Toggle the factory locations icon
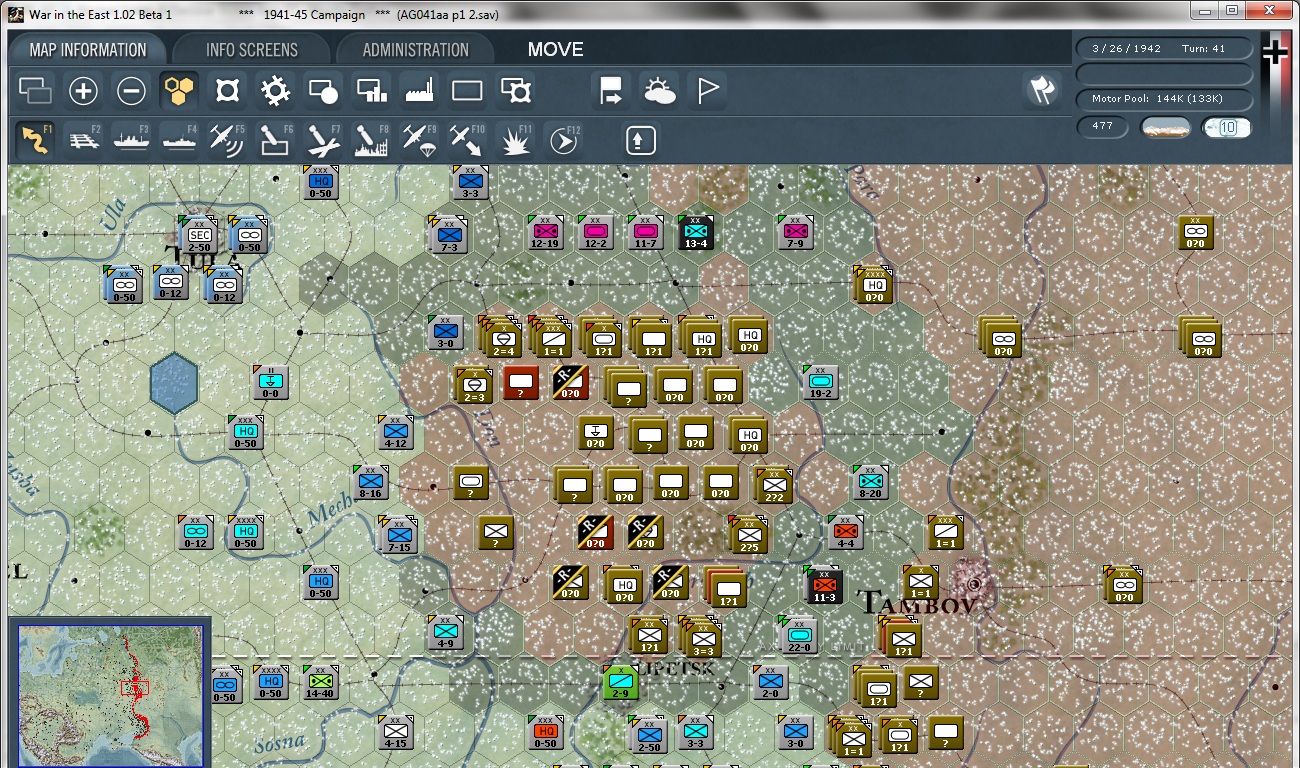This screenshot has width=1300, height=768. pyautogui.click(x=419, y=91)
